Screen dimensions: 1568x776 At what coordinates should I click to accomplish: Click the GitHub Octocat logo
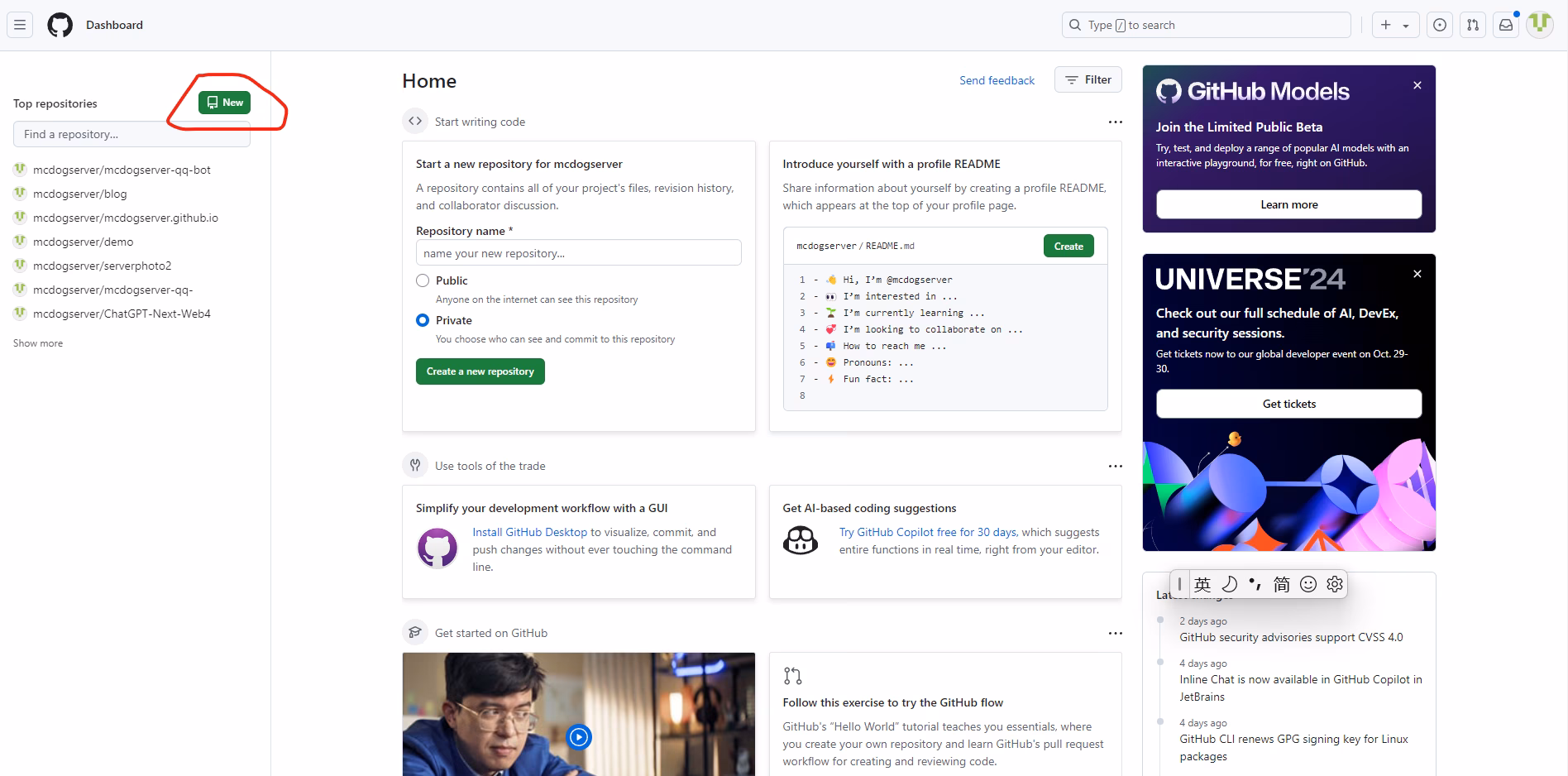[x=60, y=25]
